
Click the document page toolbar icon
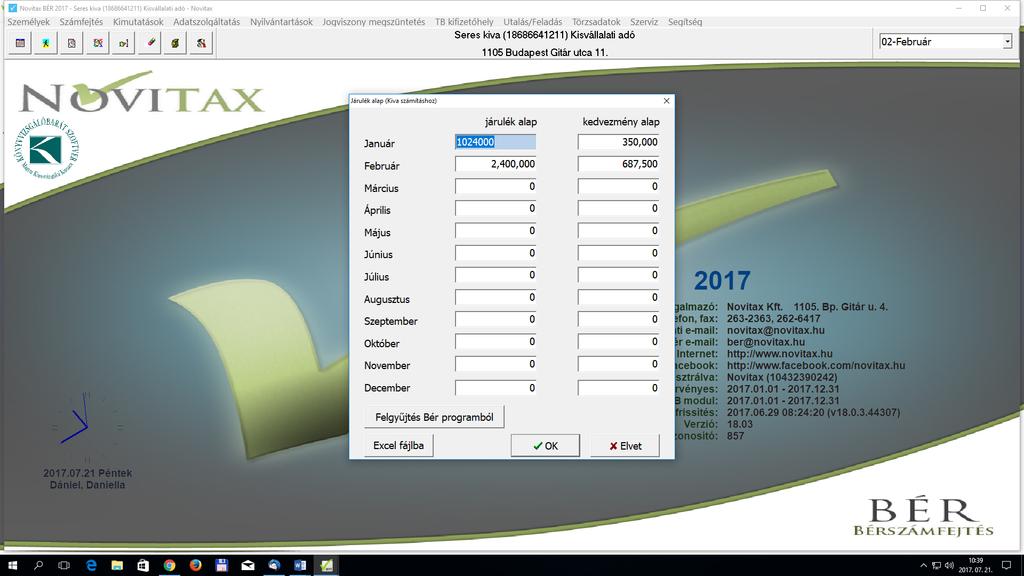(x=72, y=43)
